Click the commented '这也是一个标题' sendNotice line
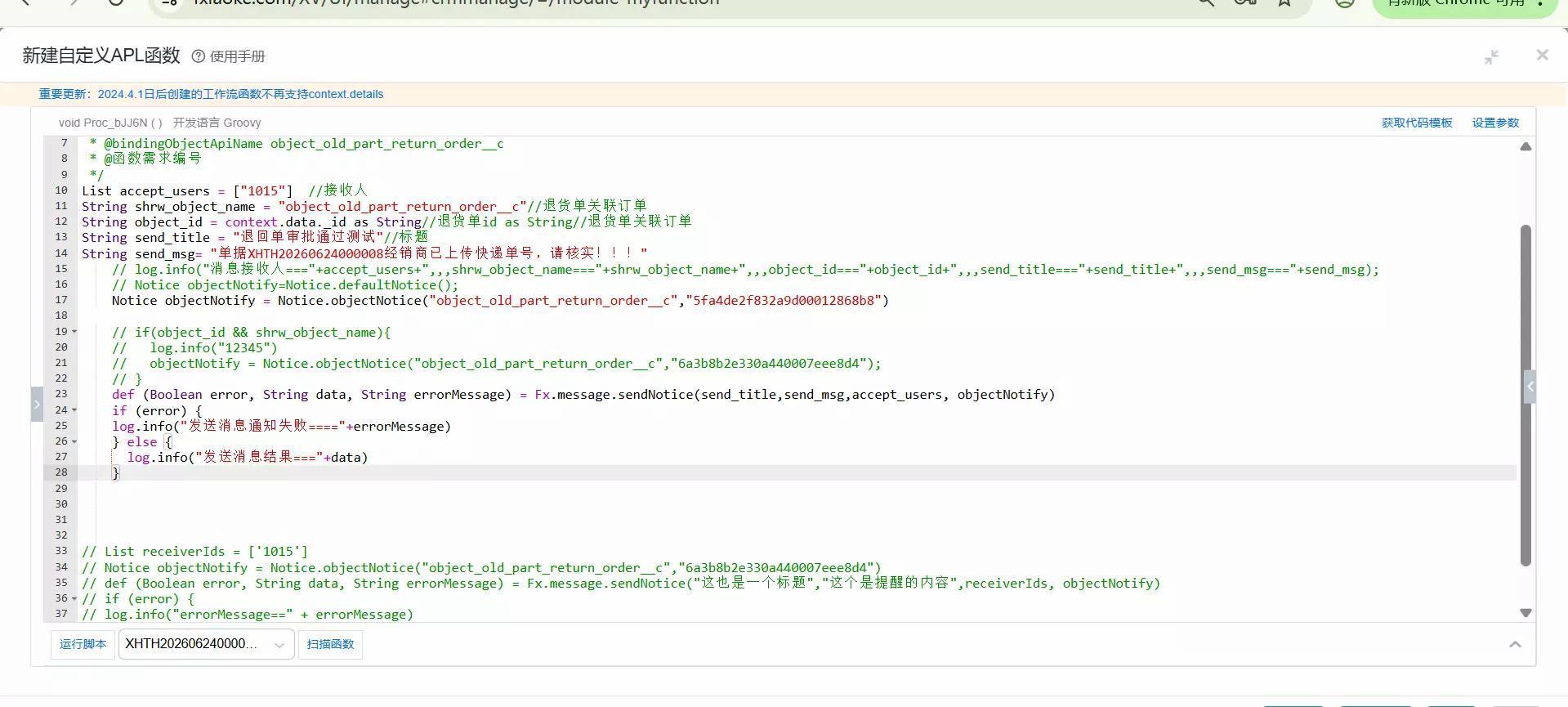The image size is (1568, 707). (x=621, y=583)
